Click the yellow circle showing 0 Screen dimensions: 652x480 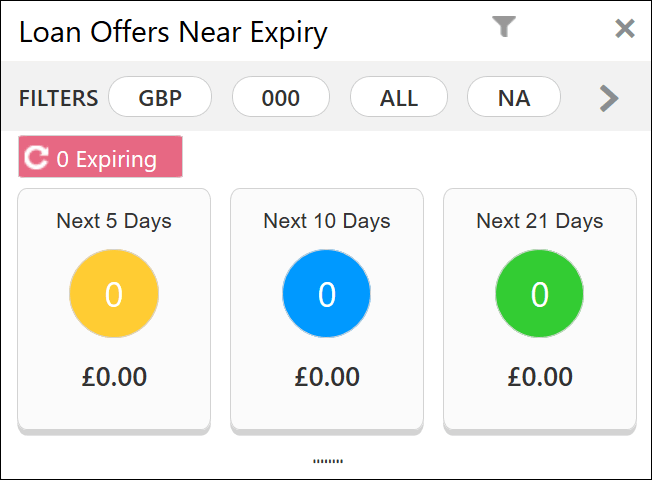point(114,294)
